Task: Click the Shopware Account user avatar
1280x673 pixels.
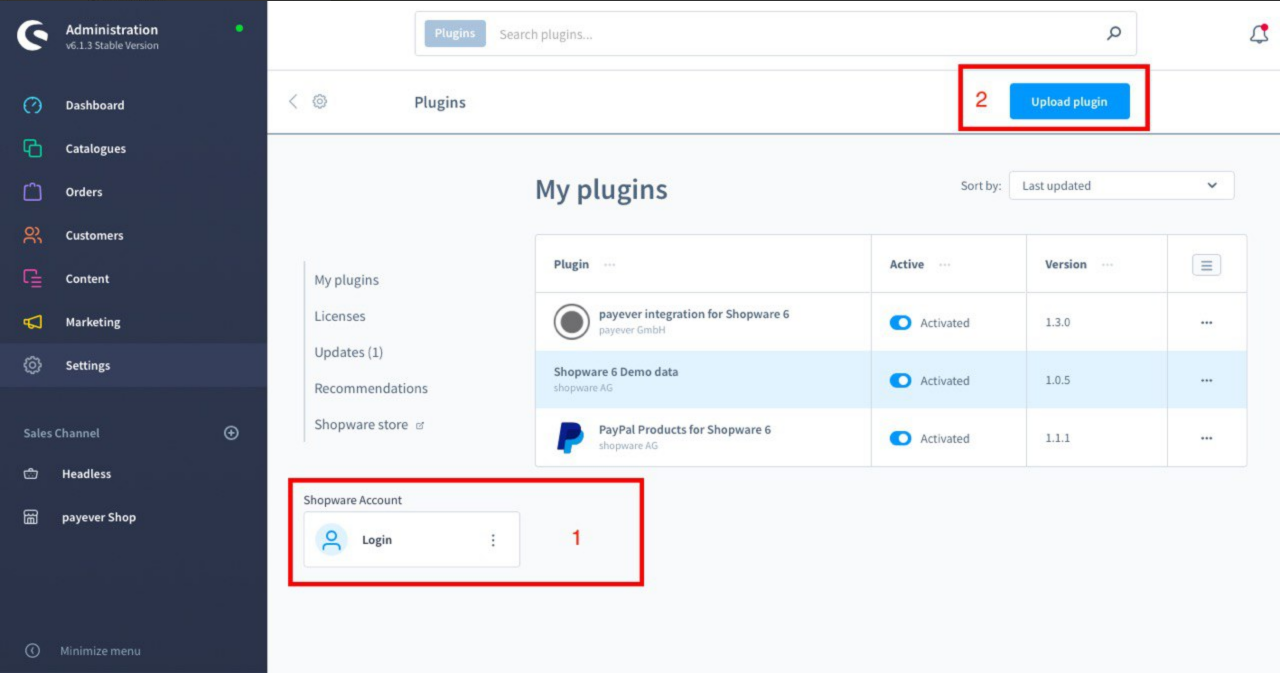Action: pos(331,540)
